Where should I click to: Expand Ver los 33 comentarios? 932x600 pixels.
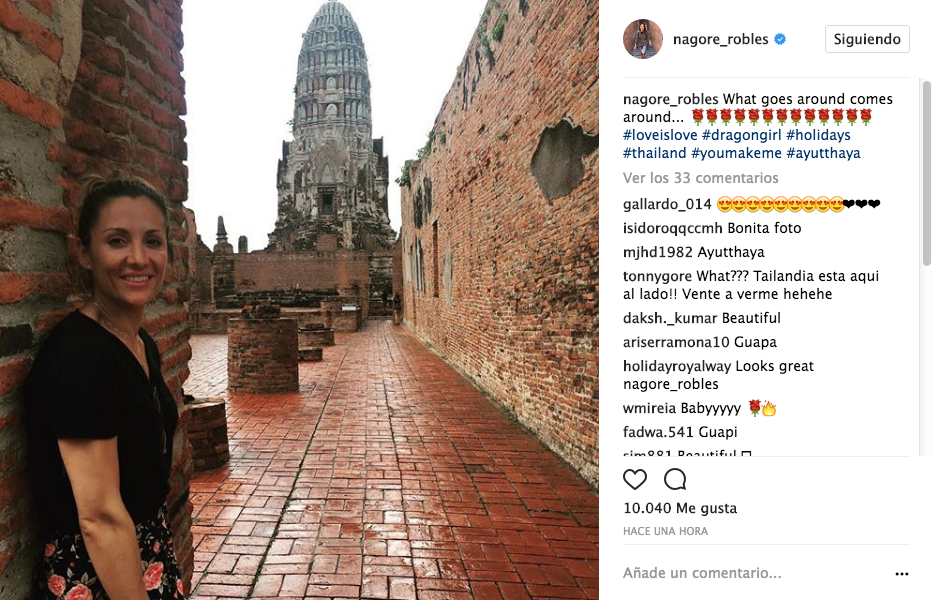700,178
